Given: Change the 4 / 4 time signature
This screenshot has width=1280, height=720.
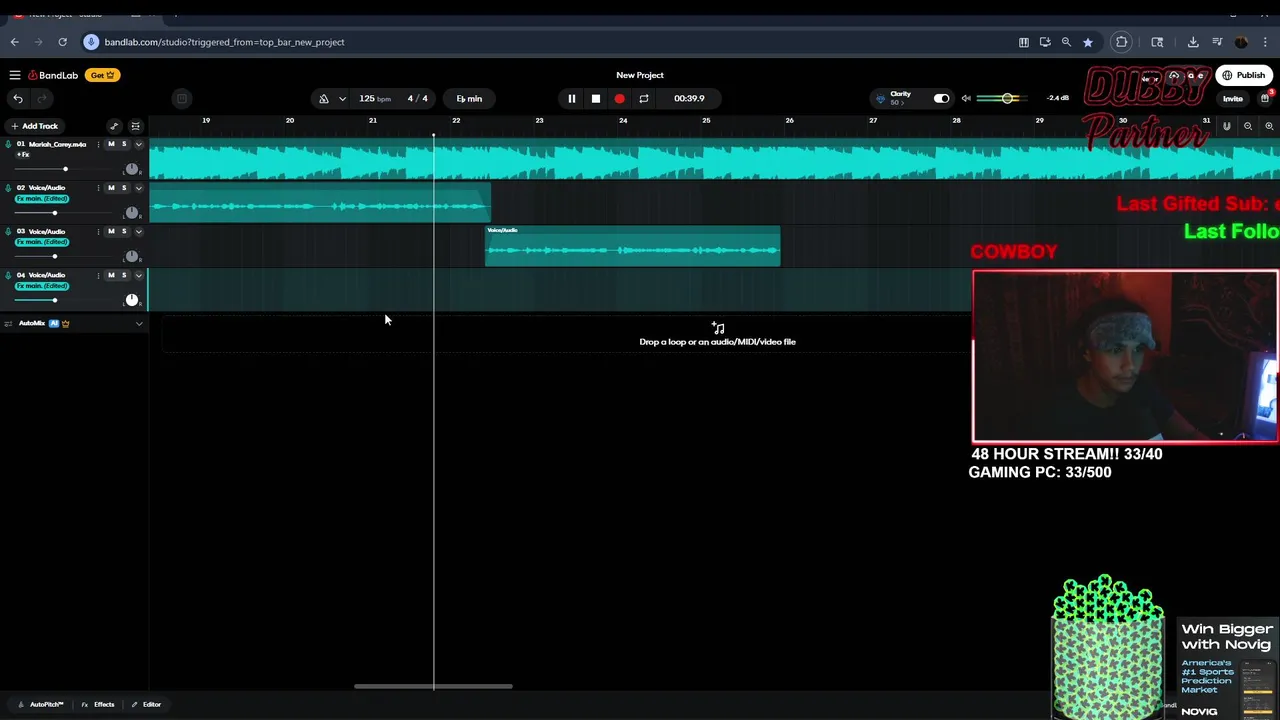Looking at the screenshot, I should pos(417,98).
